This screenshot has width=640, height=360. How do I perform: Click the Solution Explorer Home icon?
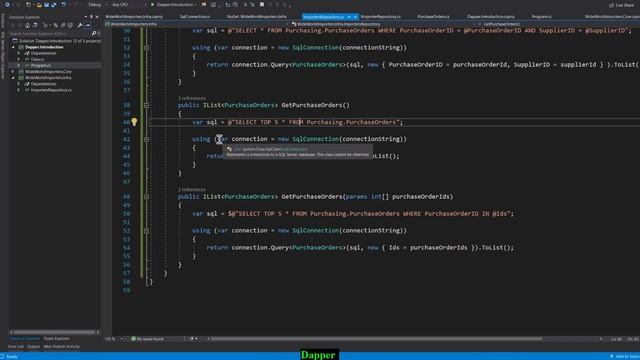pos(27,25)
